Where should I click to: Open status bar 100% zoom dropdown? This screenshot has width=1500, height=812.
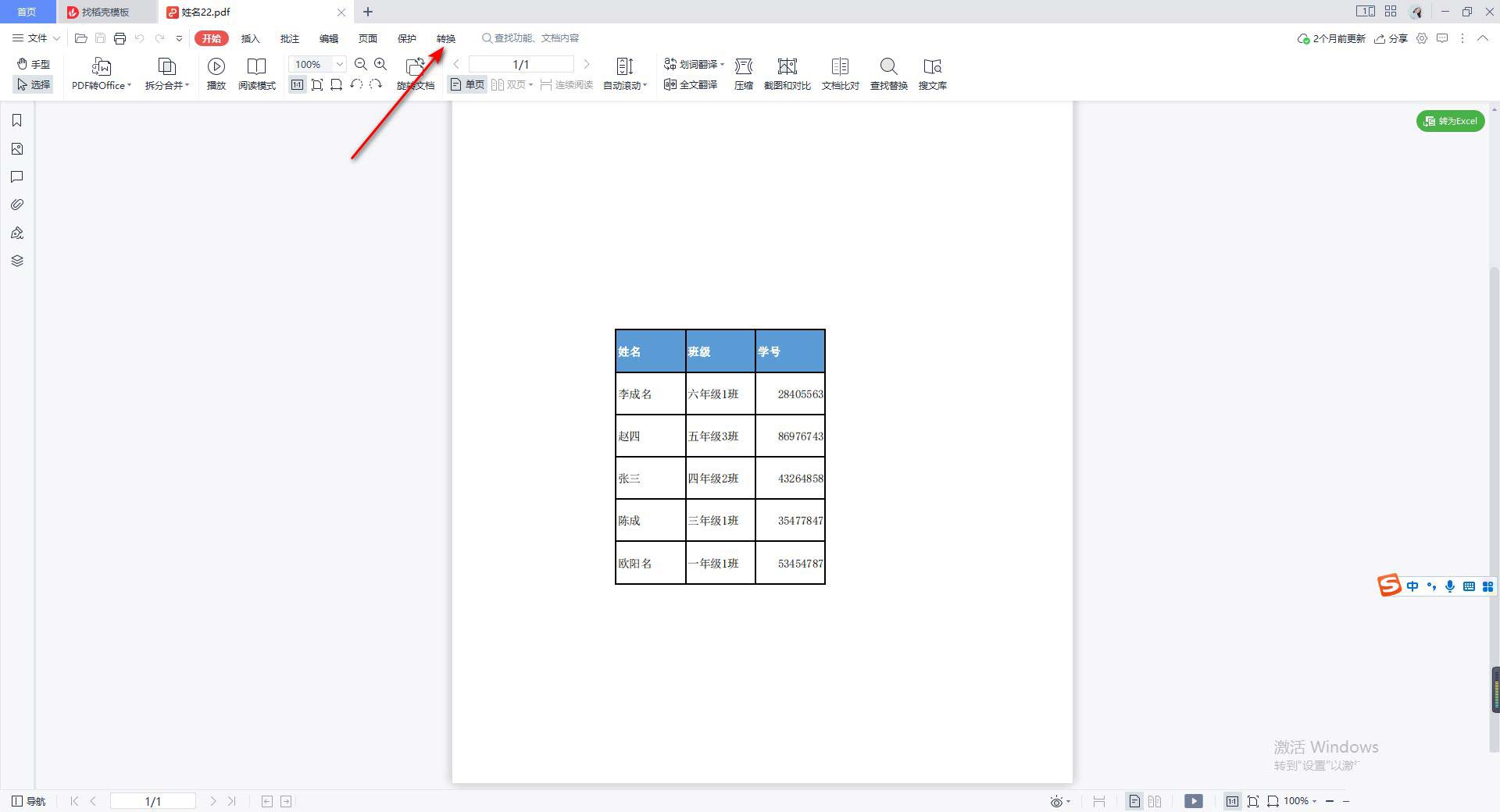[x=1300, y=801]
